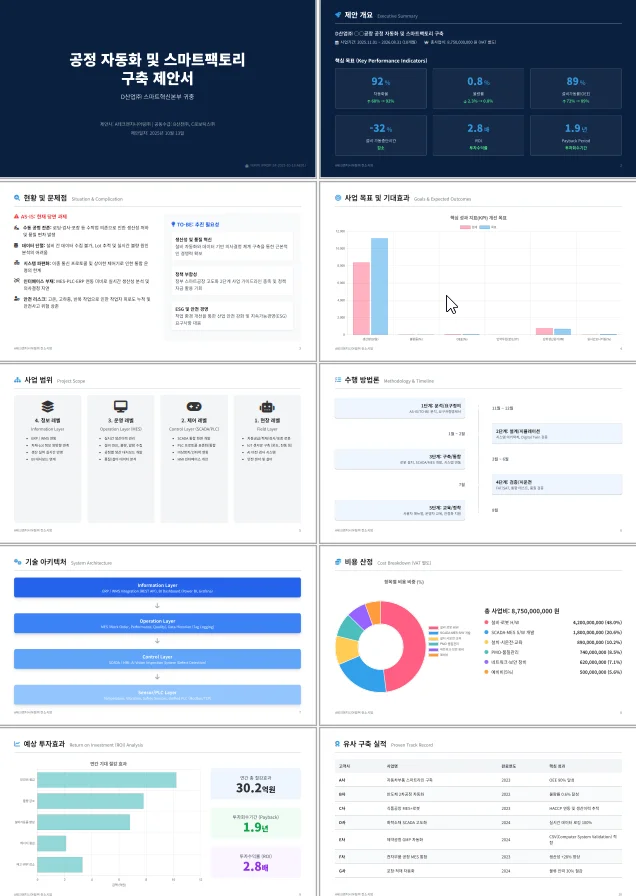This screenshot has width=636, height=896.
Task: Click the bullet icon before 인터페이스 부재
Action: [17, 281]
